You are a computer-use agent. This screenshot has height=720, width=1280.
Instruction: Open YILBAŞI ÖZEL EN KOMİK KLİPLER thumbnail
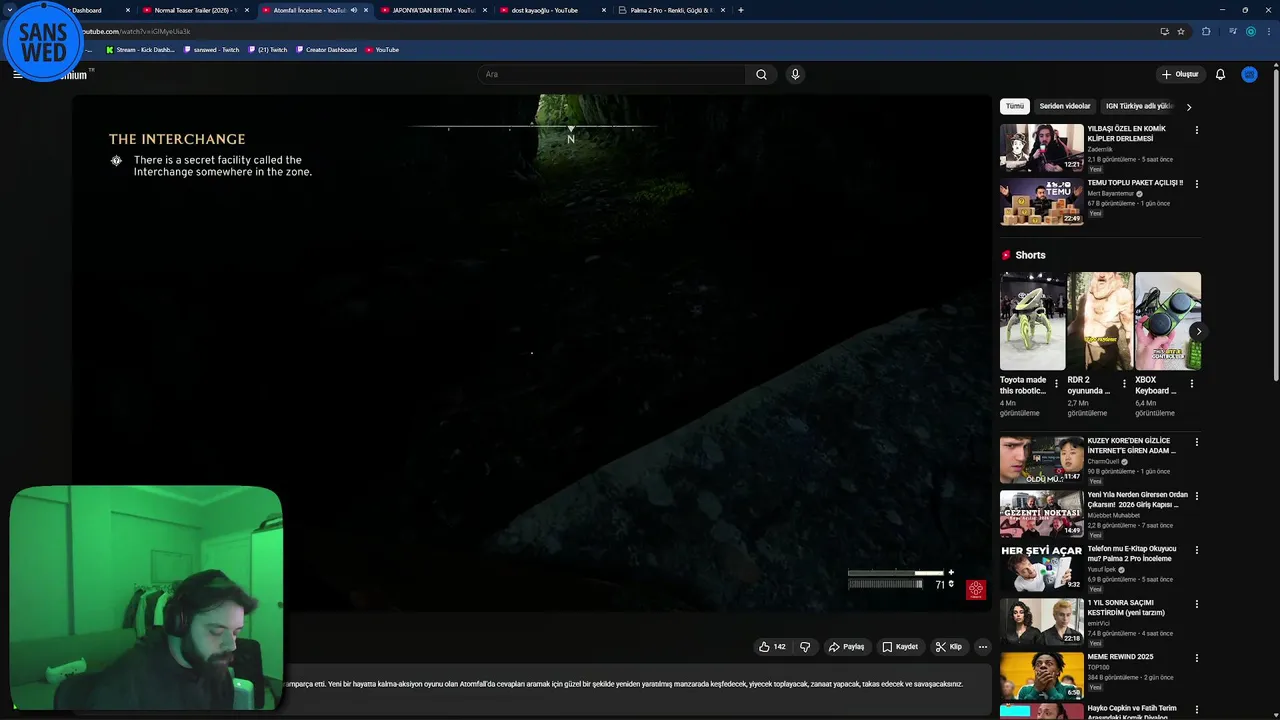pos(1042,148)
